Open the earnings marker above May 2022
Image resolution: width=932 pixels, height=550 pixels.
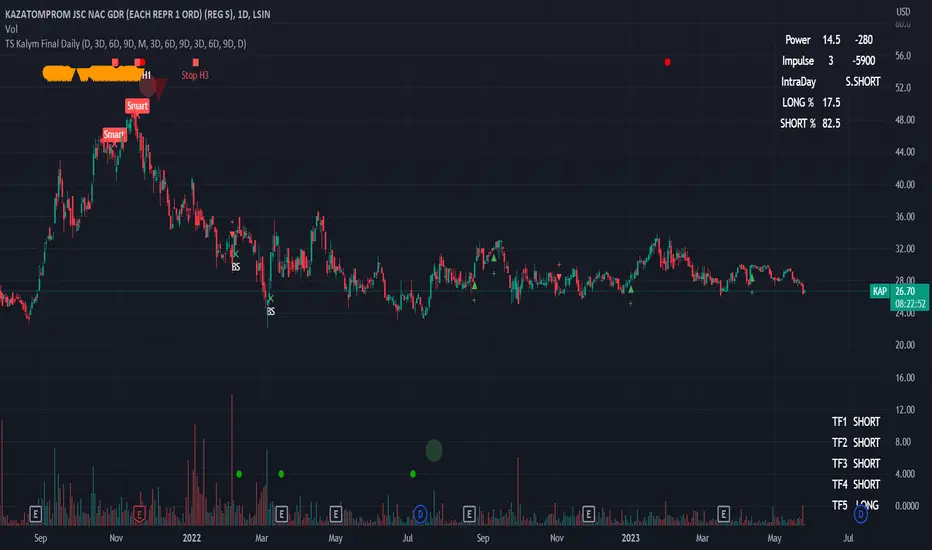pyautogui.click(x=335, y=514)
